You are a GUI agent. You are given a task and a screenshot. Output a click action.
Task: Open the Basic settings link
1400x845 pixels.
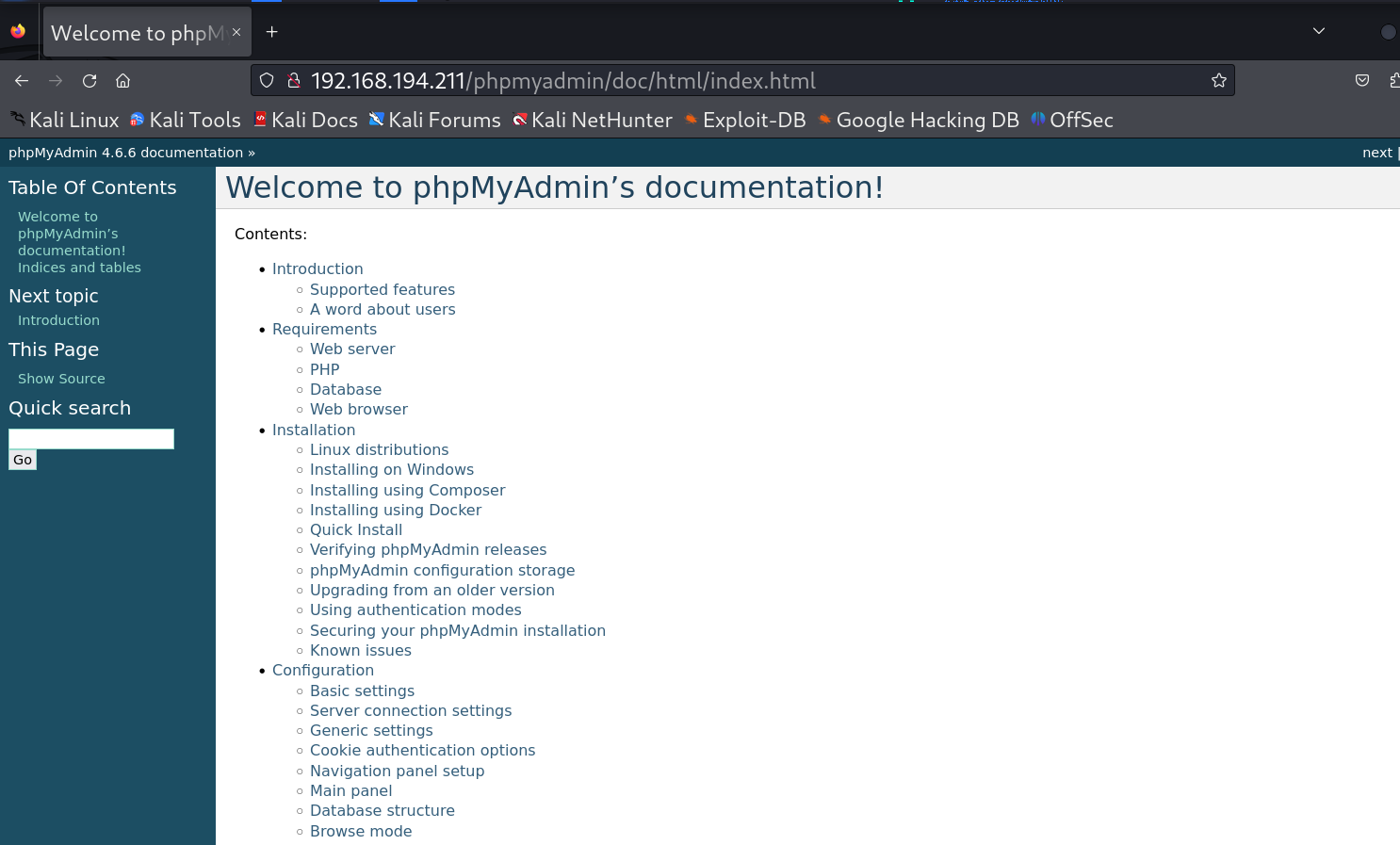363,691
